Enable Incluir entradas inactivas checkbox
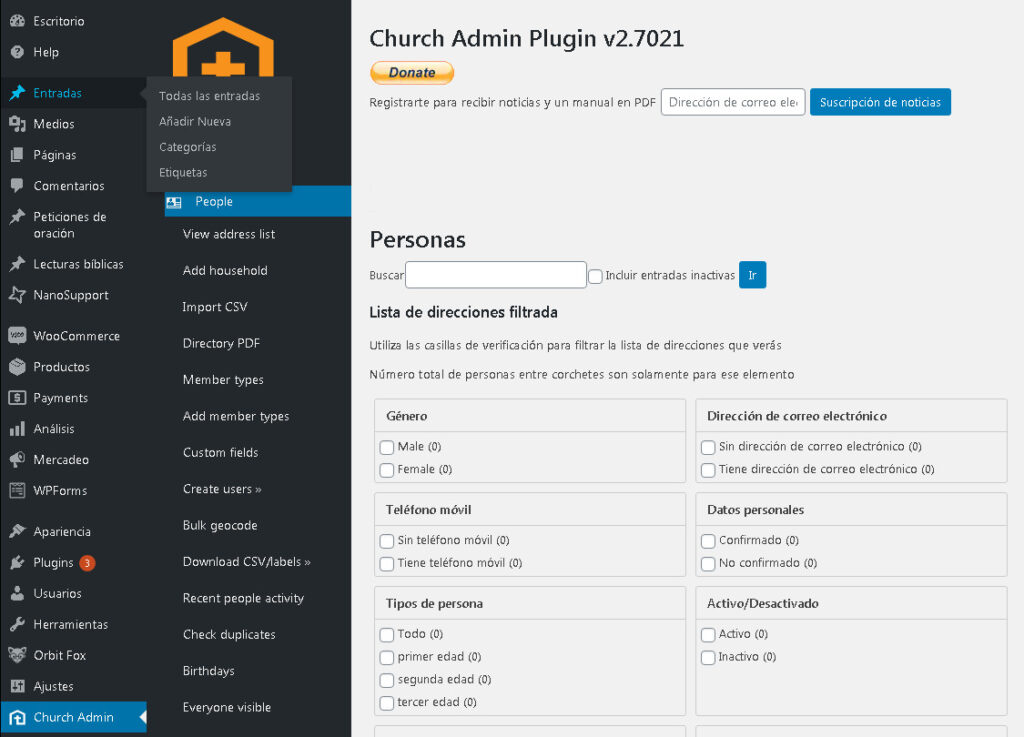The width and height of the screenshot is (1024, 737). [595, 276]
